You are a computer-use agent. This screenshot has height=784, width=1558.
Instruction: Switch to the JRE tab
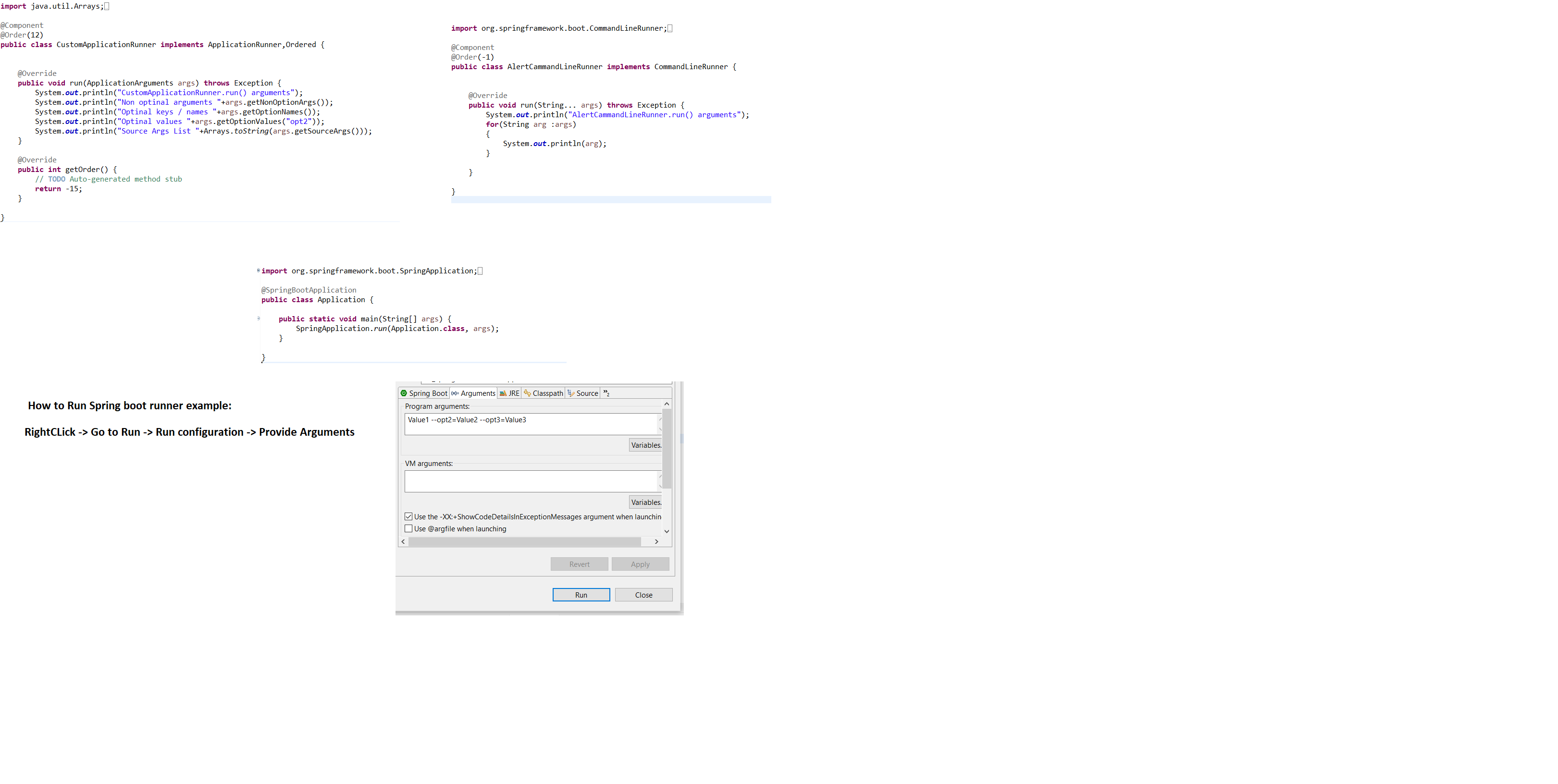click(509, 393)
